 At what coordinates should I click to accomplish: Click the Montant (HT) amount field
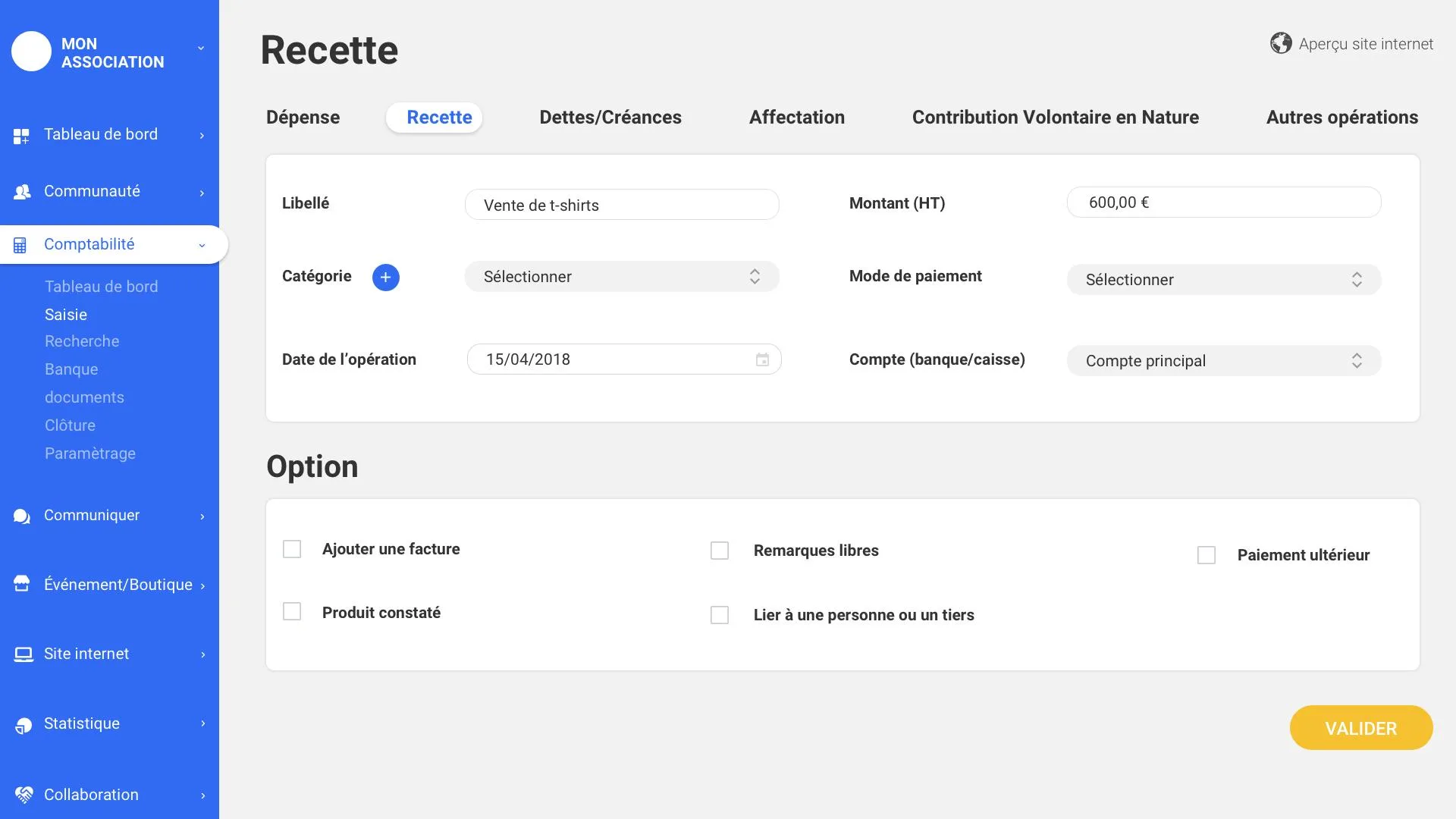pyautogui.click(x=1224, y=202)
